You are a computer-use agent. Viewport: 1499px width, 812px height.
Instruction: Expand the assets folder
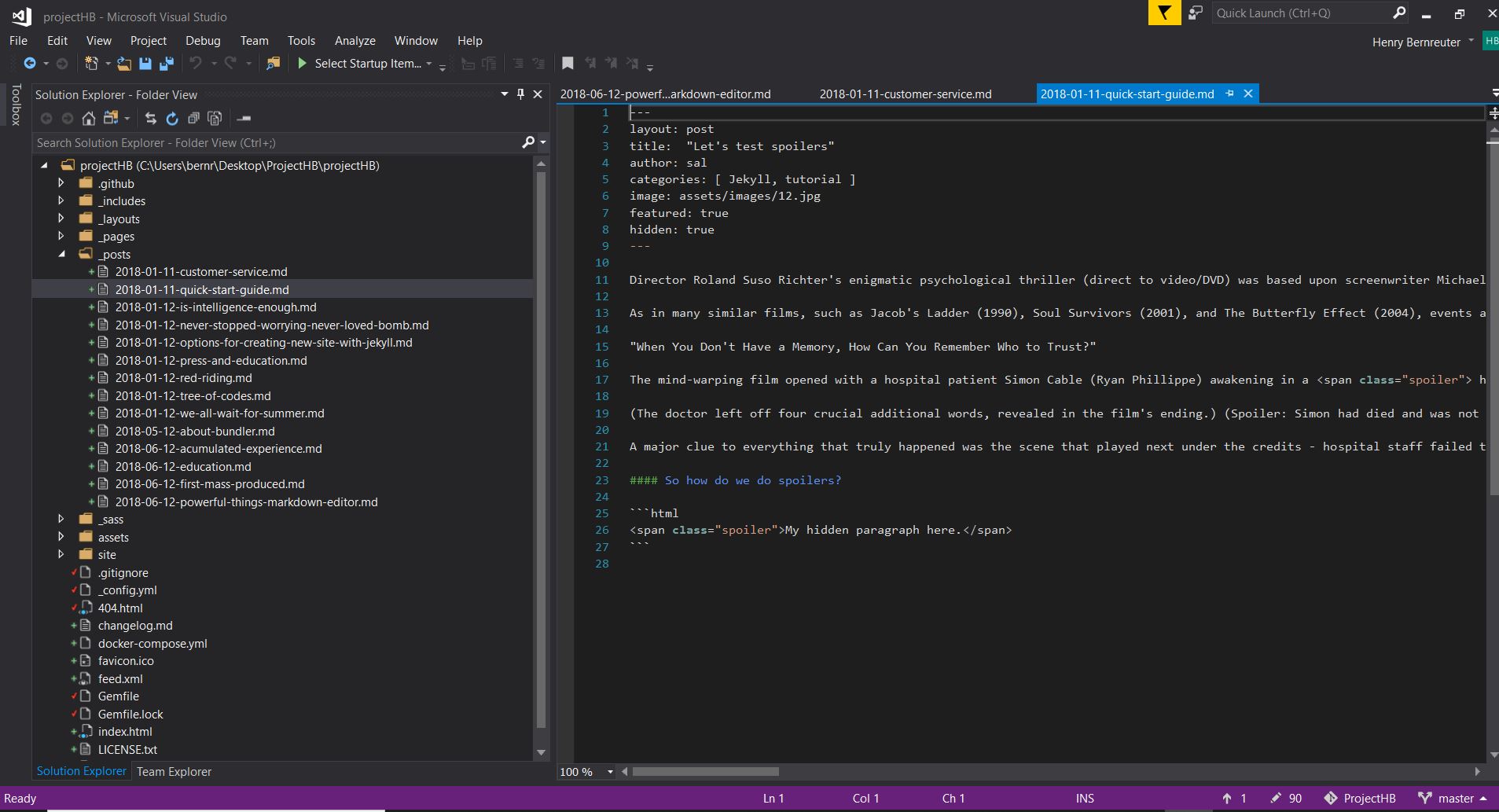tap(61, 537)
